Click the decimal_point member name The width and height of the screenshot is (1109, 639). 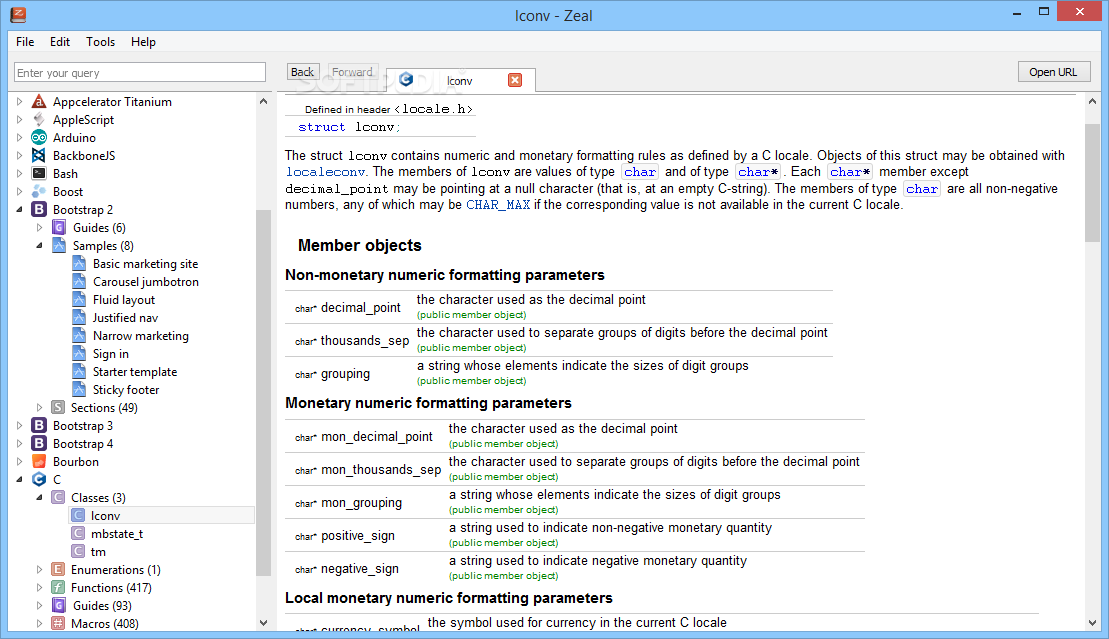pos(361,308)
